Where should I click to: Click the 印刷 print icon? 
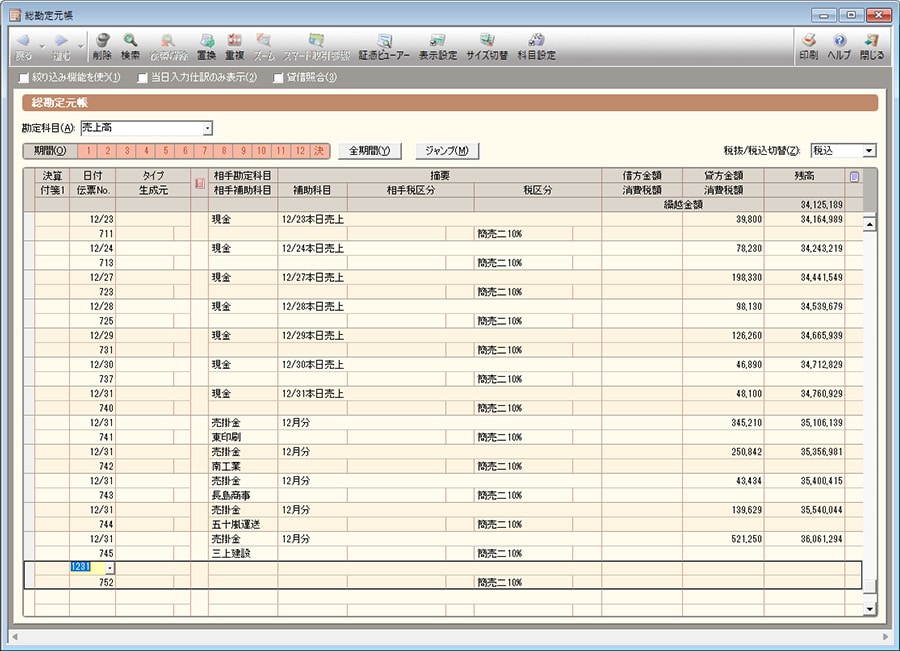[x=808, y=46]
